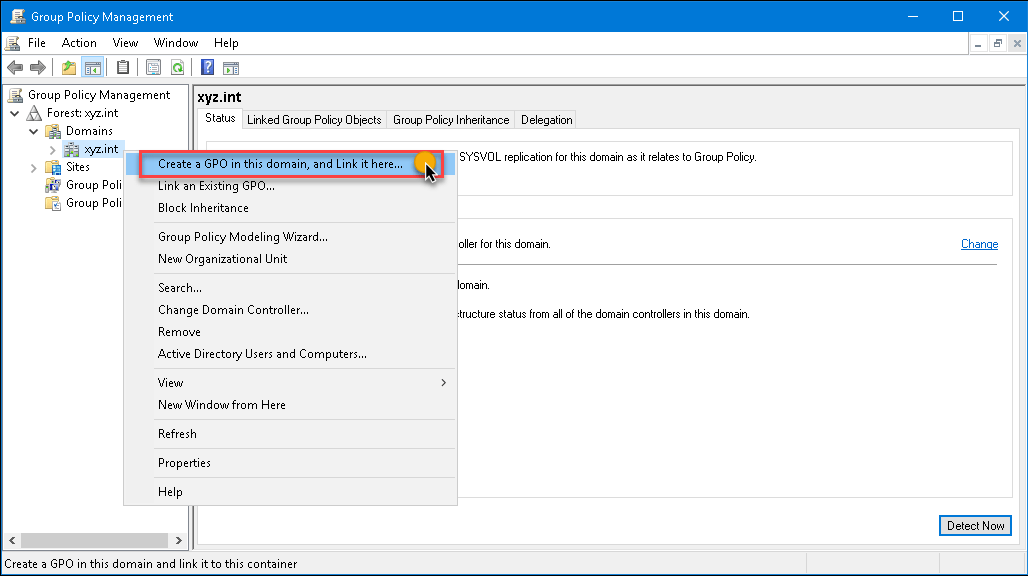Choose Refresh in context menu

click(x=291, y=434)
